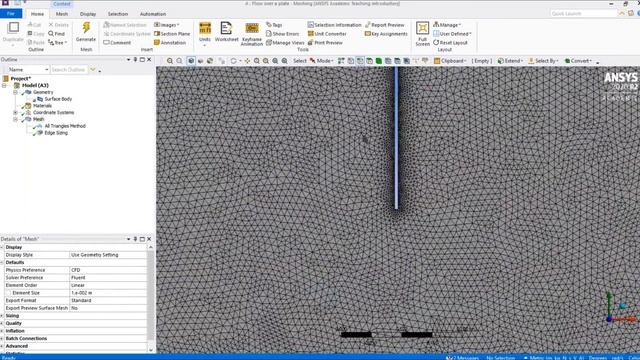Open Report Preview
The image size is (640, 360).
click(x=384, y=25)
